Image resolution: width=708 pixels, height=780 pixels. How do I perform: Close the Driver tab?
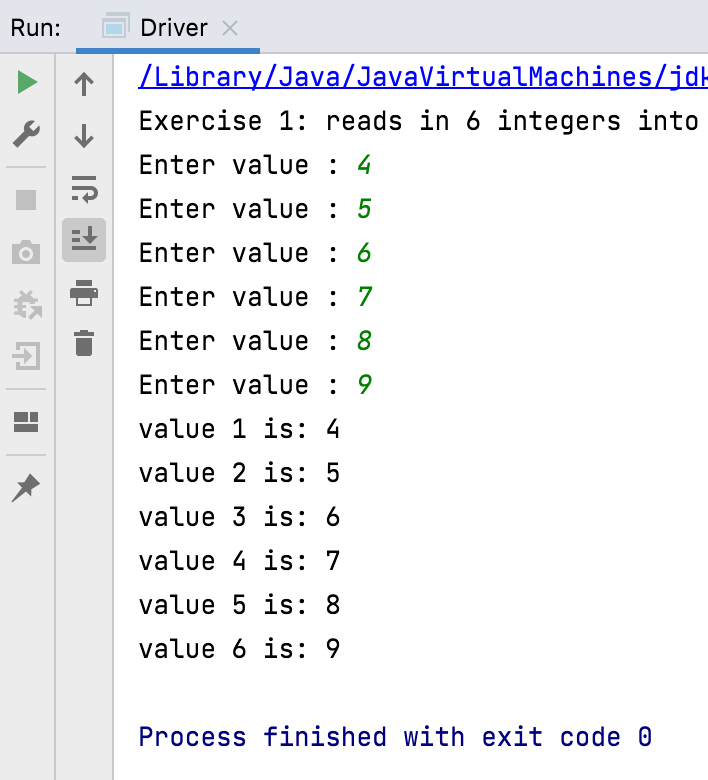(x=230, y=28)
